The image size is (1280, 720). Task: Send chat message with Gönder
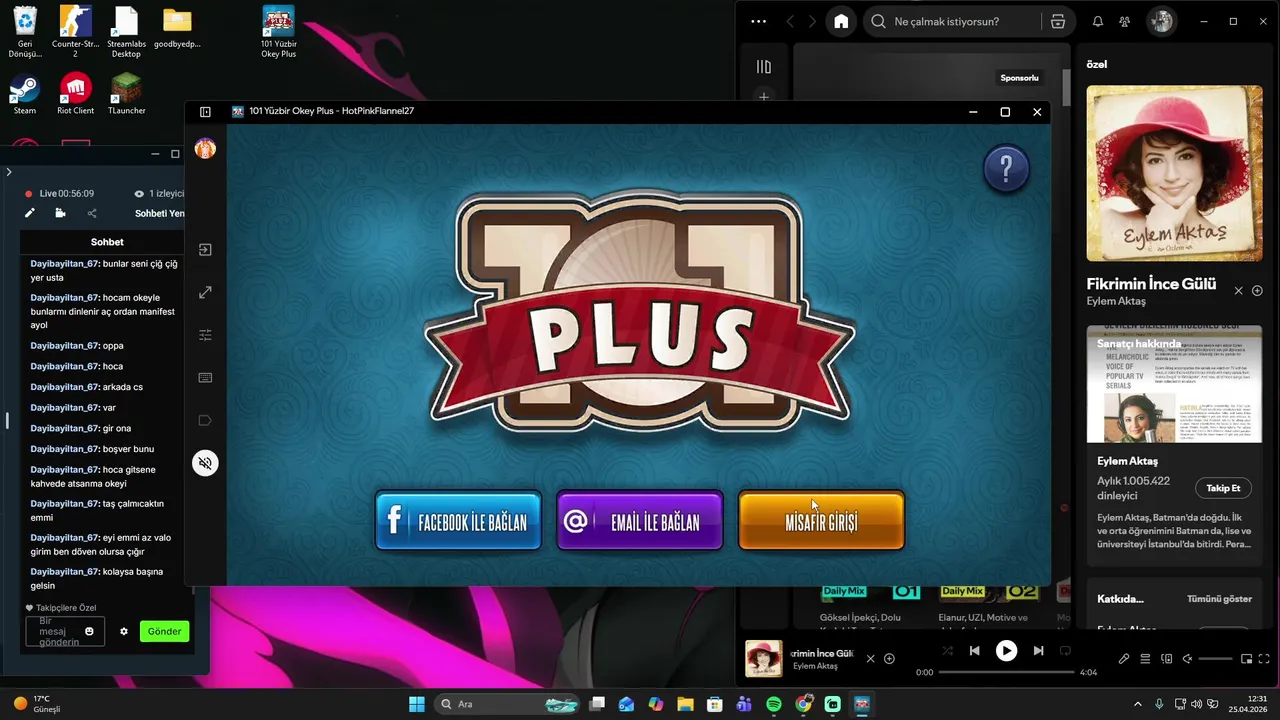(x=164, y=631)
